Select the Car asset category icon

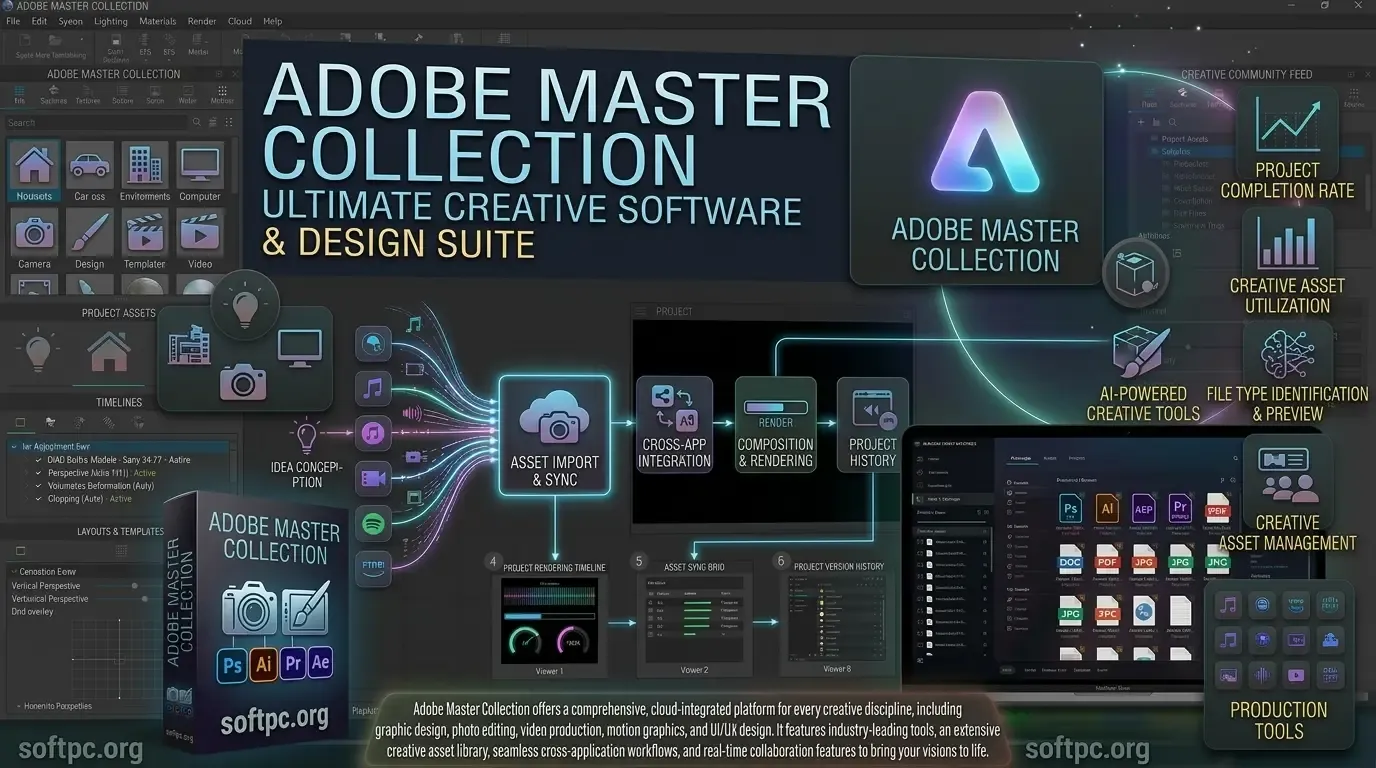89,164
